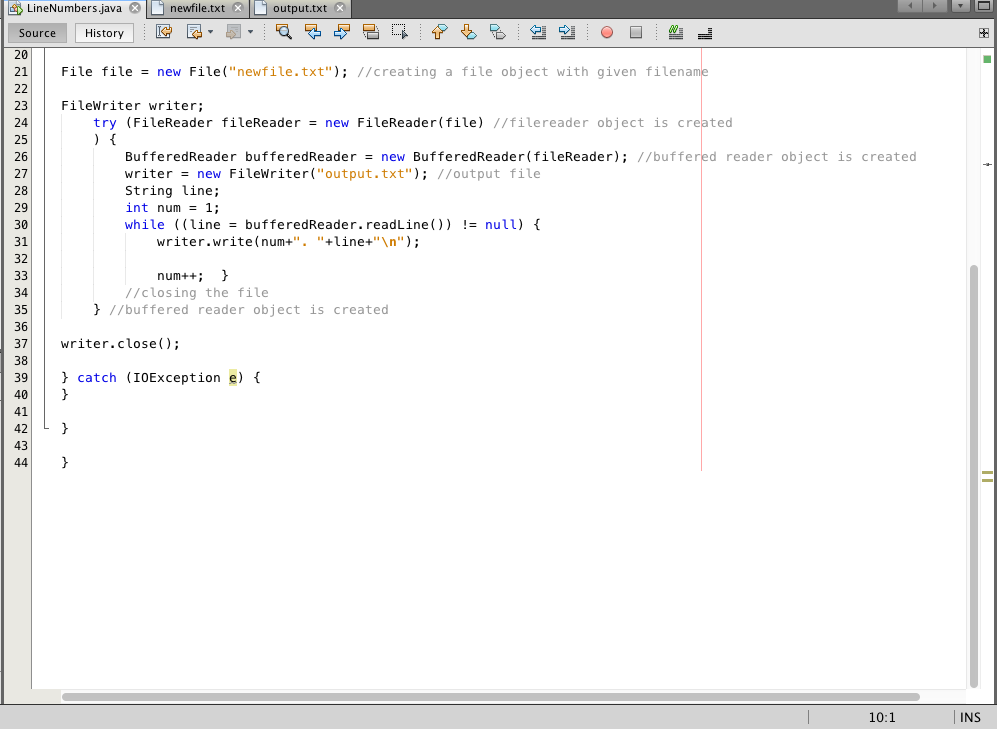Screen dimensions: 997x729
Task: Click the code fold end marker at line 42
Action: point(46,426)
